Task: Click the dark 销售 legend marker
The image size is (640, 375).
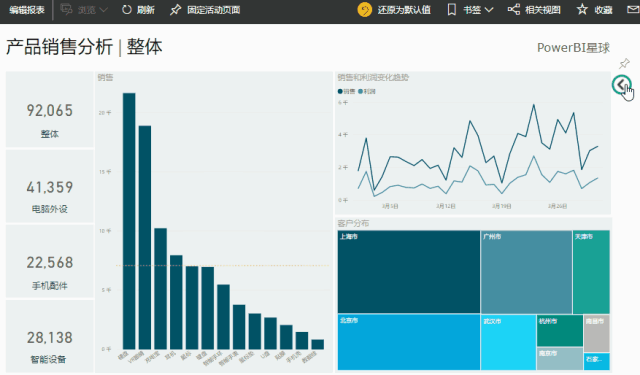Action: (340, 91)
